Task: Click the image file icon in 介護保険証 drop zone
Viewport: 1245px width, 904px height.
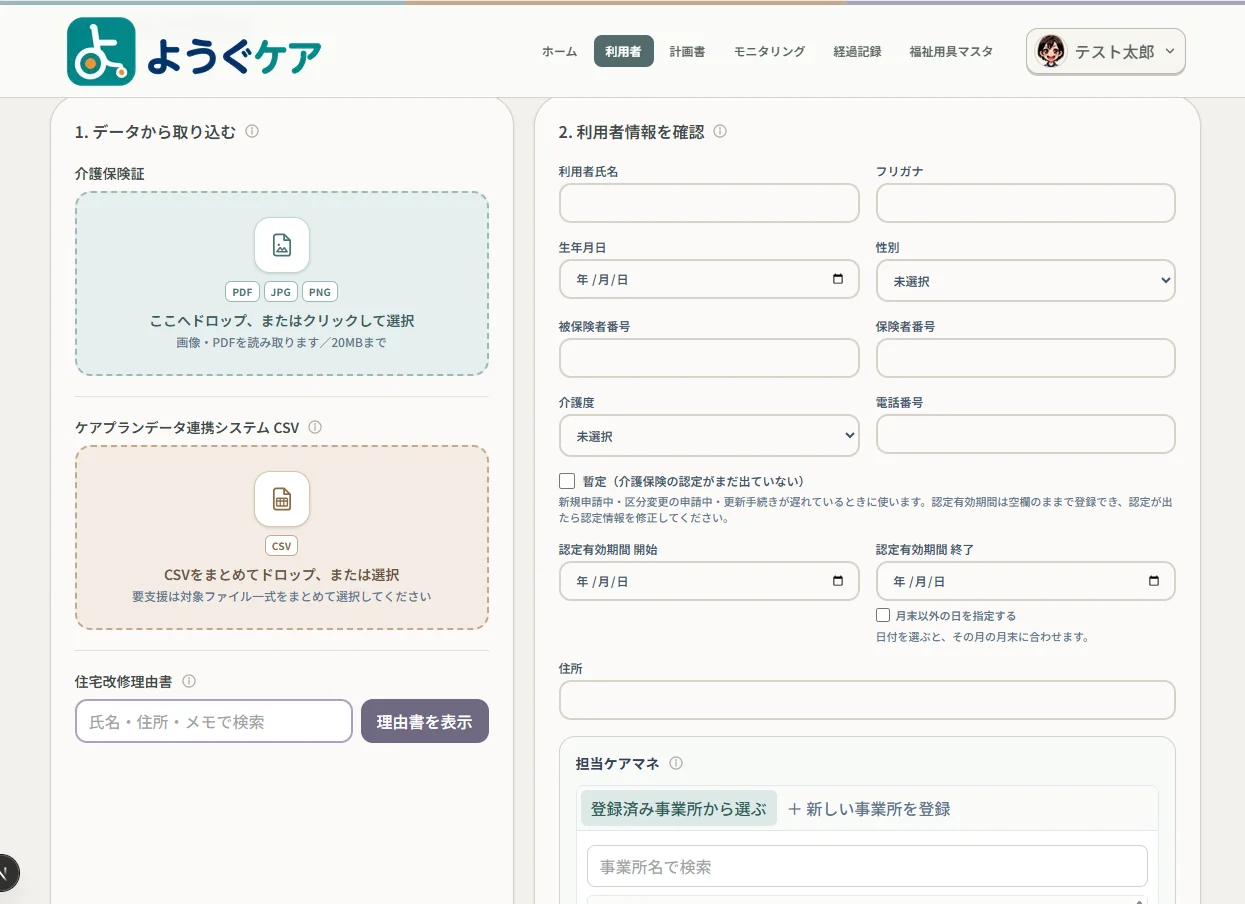Action: coord(282,245)
